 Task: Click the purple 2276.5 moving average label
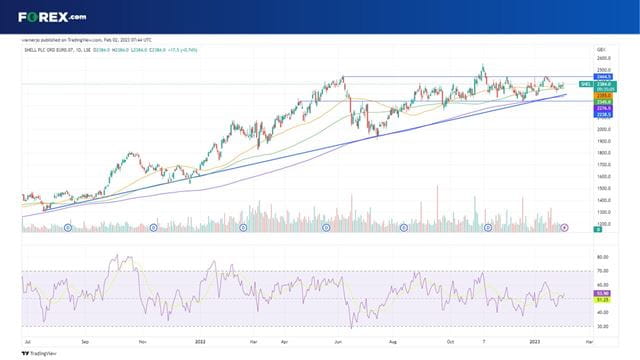pos(603,109)
